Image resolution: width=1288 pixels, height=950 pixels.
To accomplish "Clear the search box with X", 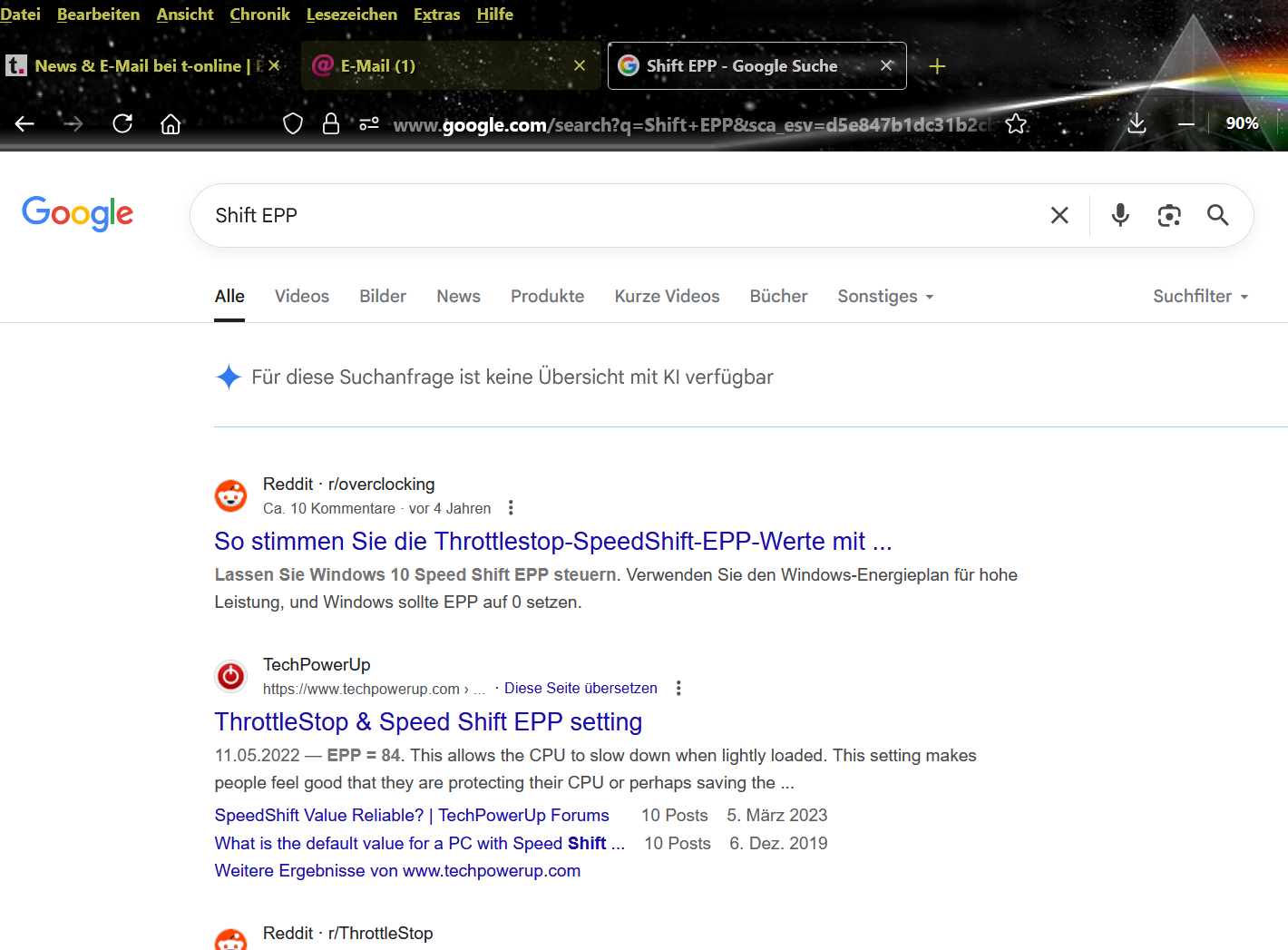I will 1059,215.
